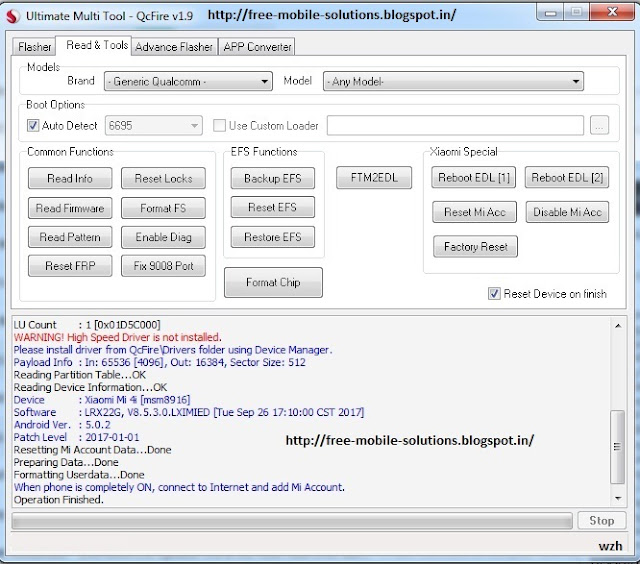The width and height of the screenshot is (640, 564).
Task: Click the 'Xiaomi Mi 4i [msm8916]' device value
Action: [137, 400]
